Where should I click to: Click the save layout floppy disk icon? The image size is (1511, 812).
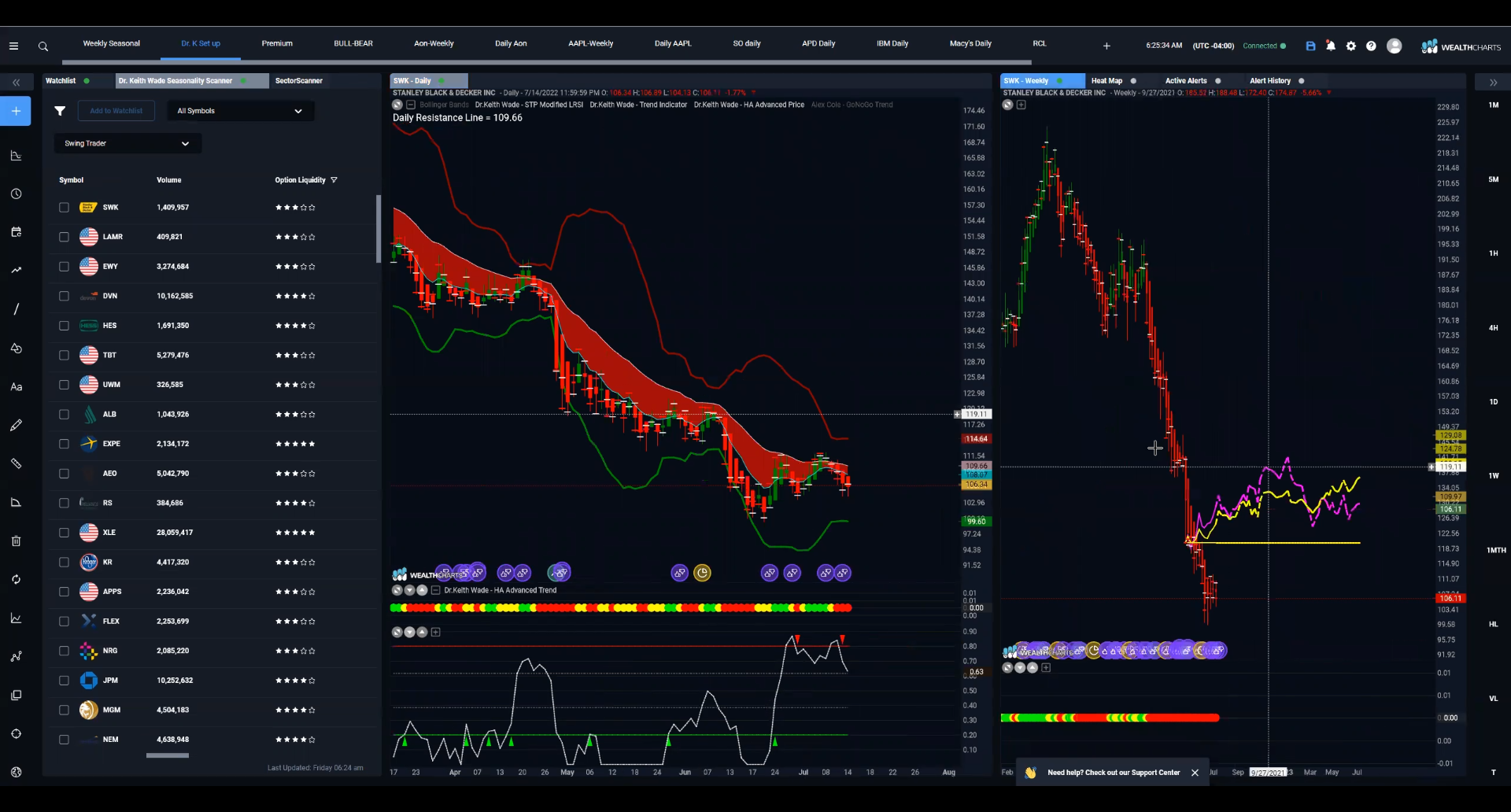1310,46
